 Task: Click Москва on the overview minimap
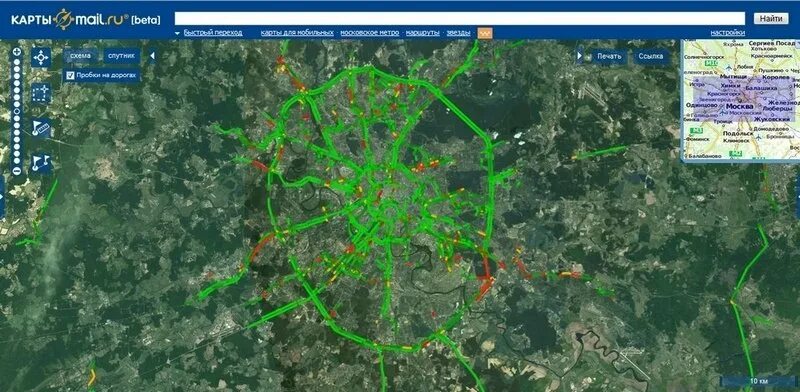point(739,106)
